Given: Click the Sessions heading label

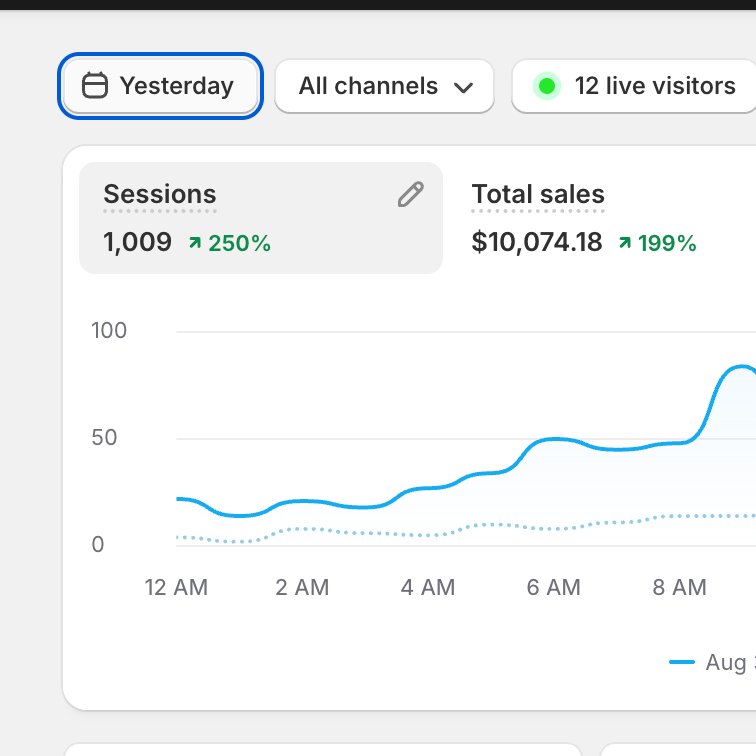Looking at the screenshot, I should tap(160, 194).
